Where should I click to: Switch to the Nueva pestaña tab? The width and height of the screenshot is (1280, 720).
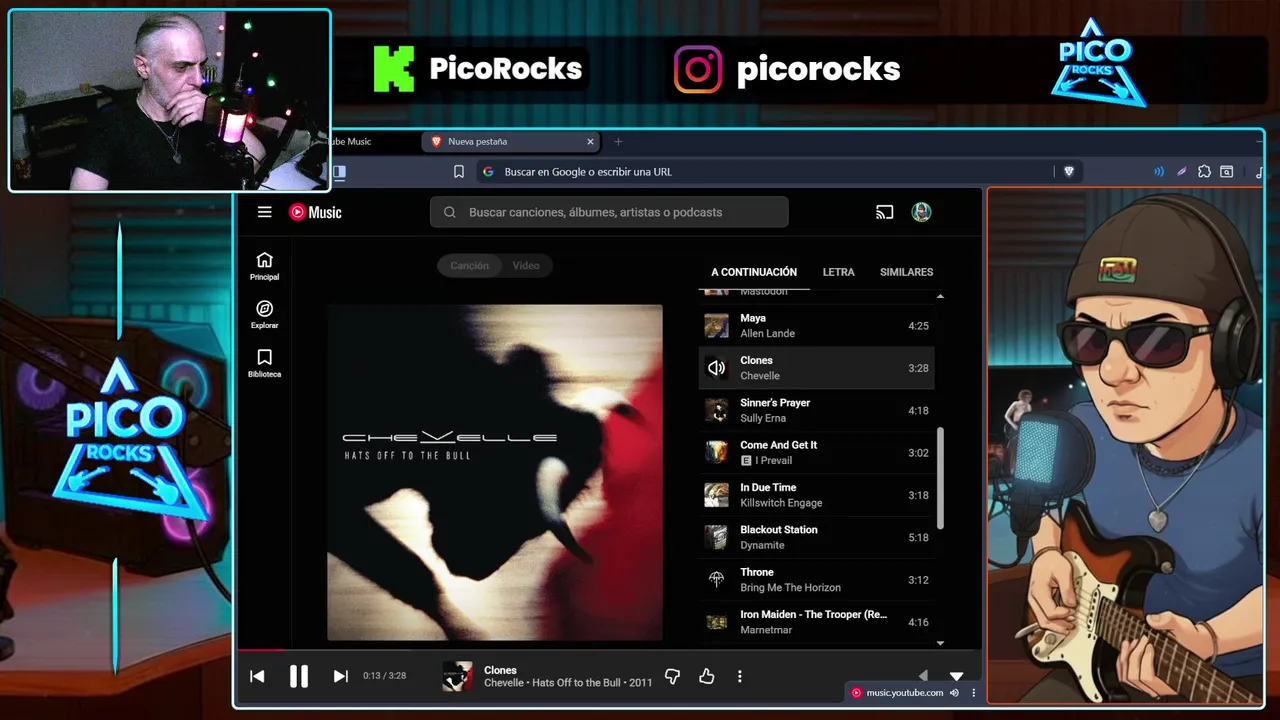click(x=512, y=141)
